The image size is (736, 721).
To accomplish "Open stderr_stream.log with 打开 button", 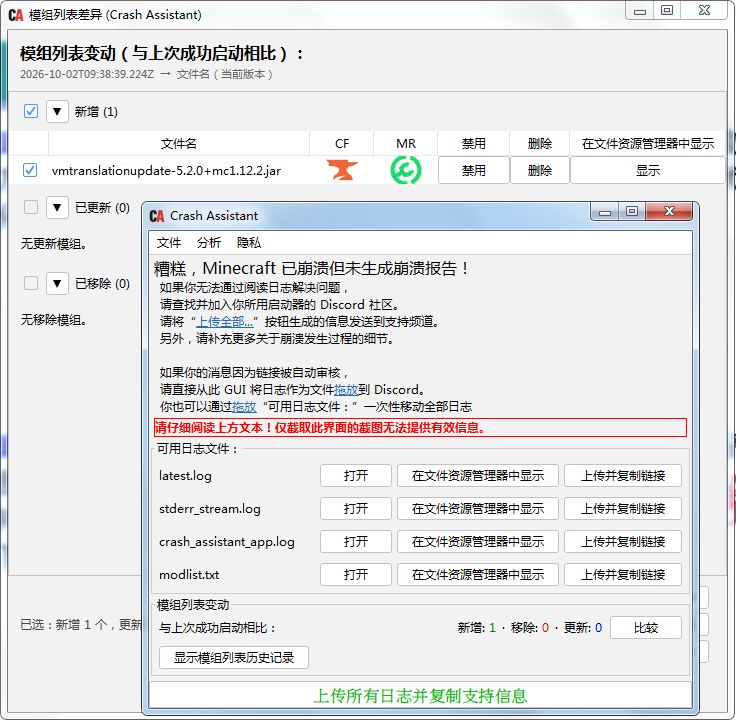I will click(x=356, y=509).
